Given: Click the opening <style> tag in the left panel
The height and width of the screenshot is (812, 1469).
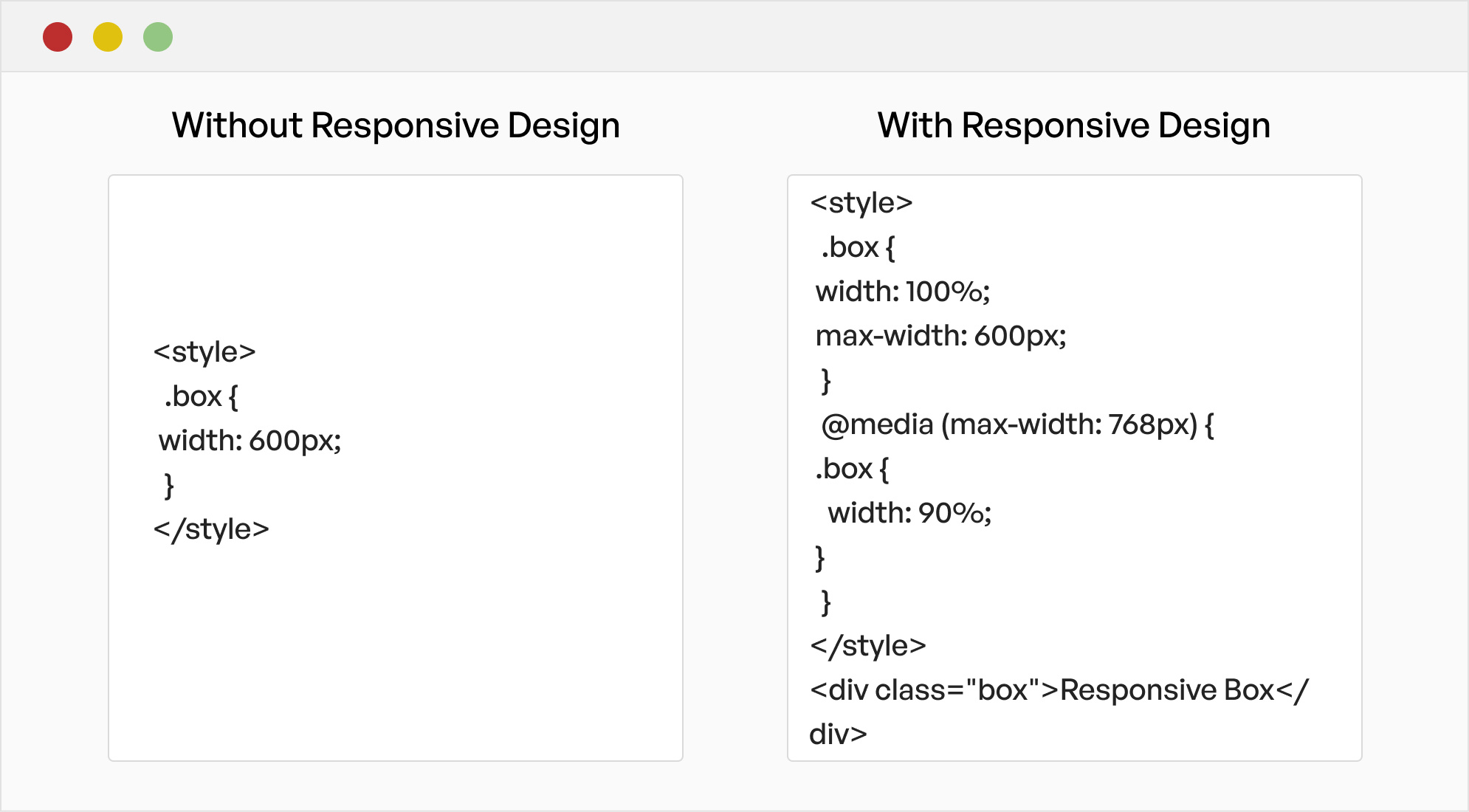Looking at the screenshot, I should (x=204, y=352).
